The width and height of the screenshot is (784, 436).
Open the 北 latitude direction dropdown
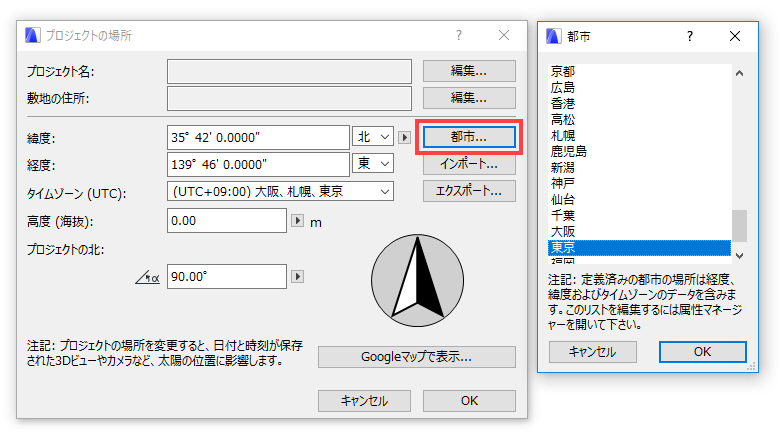[x=373, y=136]
